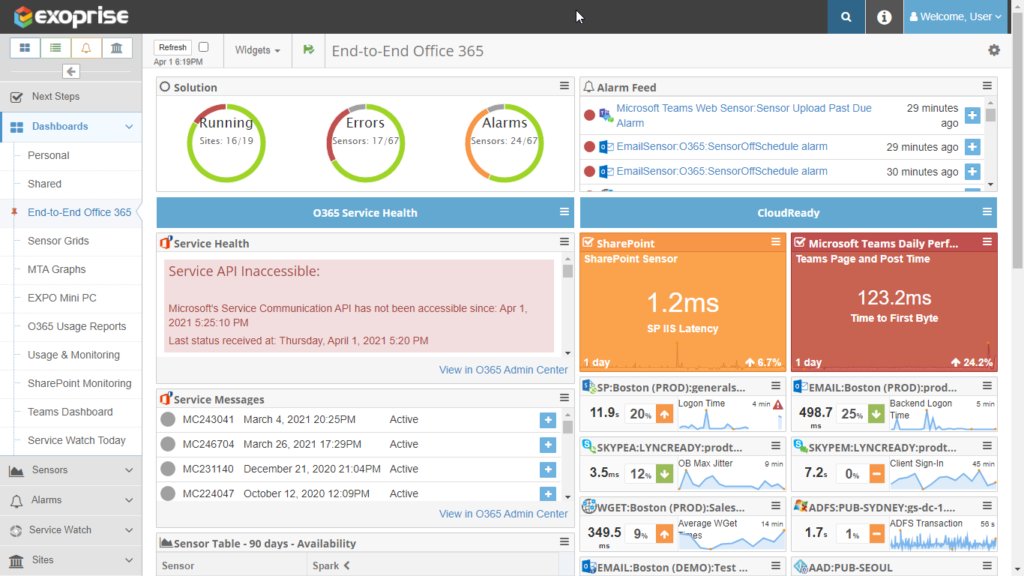Image resolution: width=1024 pixels, height=576 pixels.
Task: Click the Errors sensors donut chart
Action: pos(365,142)
